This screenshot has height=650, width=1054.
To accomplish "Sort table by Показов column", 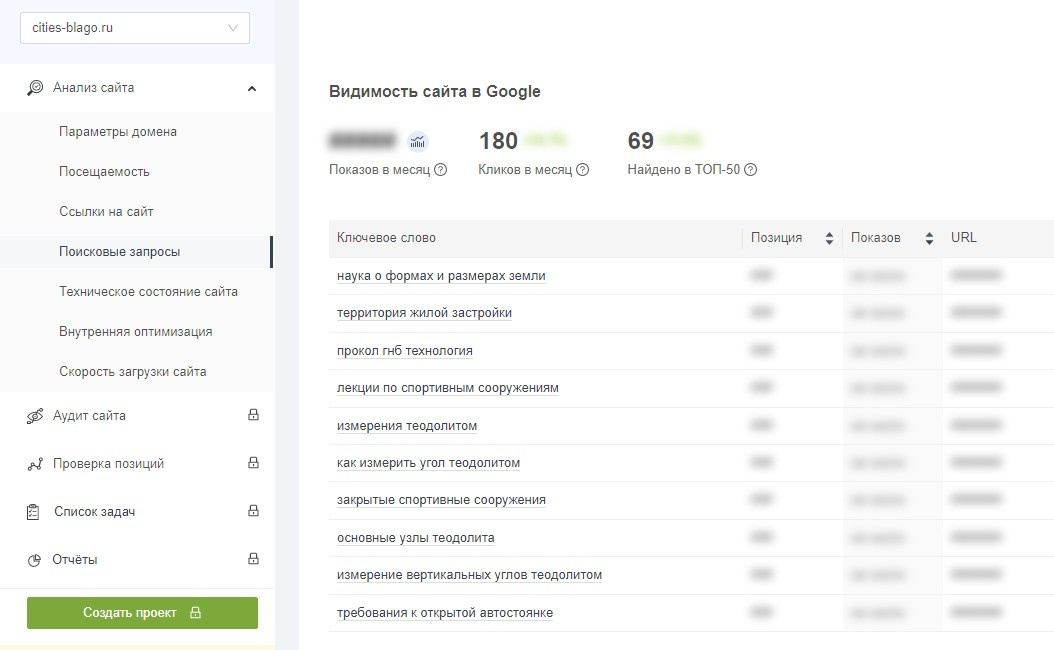I will point(929,238).
